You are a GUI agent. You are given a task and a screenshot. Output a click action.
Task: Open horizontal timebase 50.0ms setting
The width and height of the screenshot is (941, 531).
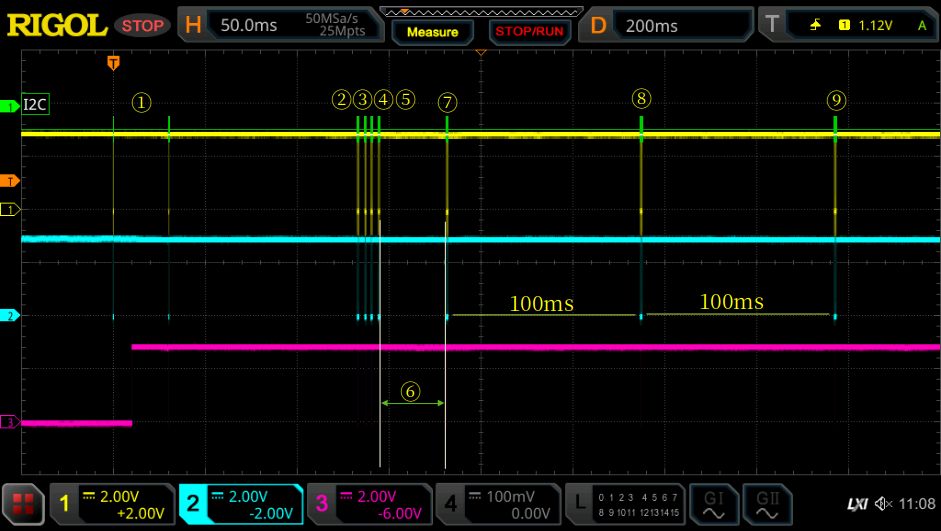(x=248, y=25)
